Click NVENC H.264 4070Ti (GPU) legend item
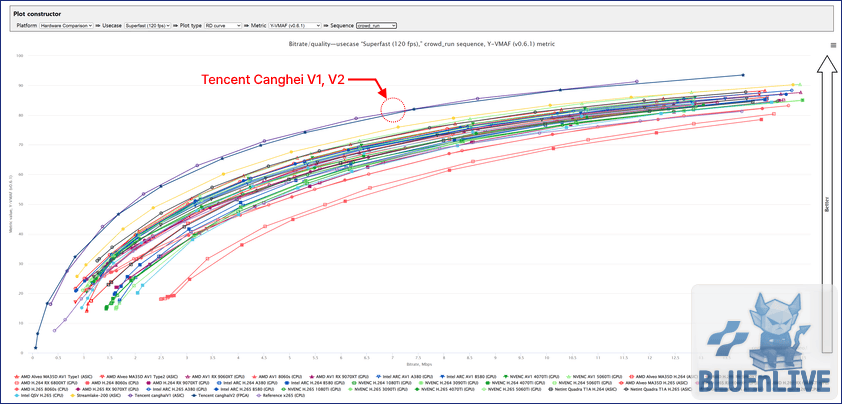The height and width of the screenshot is (404, 842). (x=515, y=383)
